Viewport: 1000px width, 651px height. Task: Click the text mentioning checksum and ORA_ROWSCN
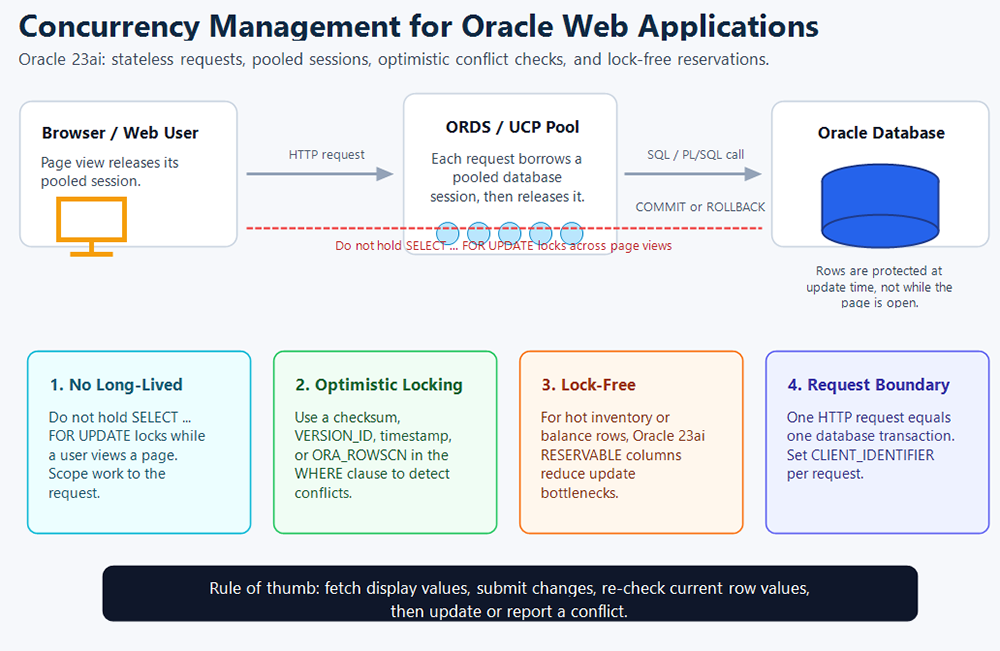pyautogui.click(x=372, y=455)
